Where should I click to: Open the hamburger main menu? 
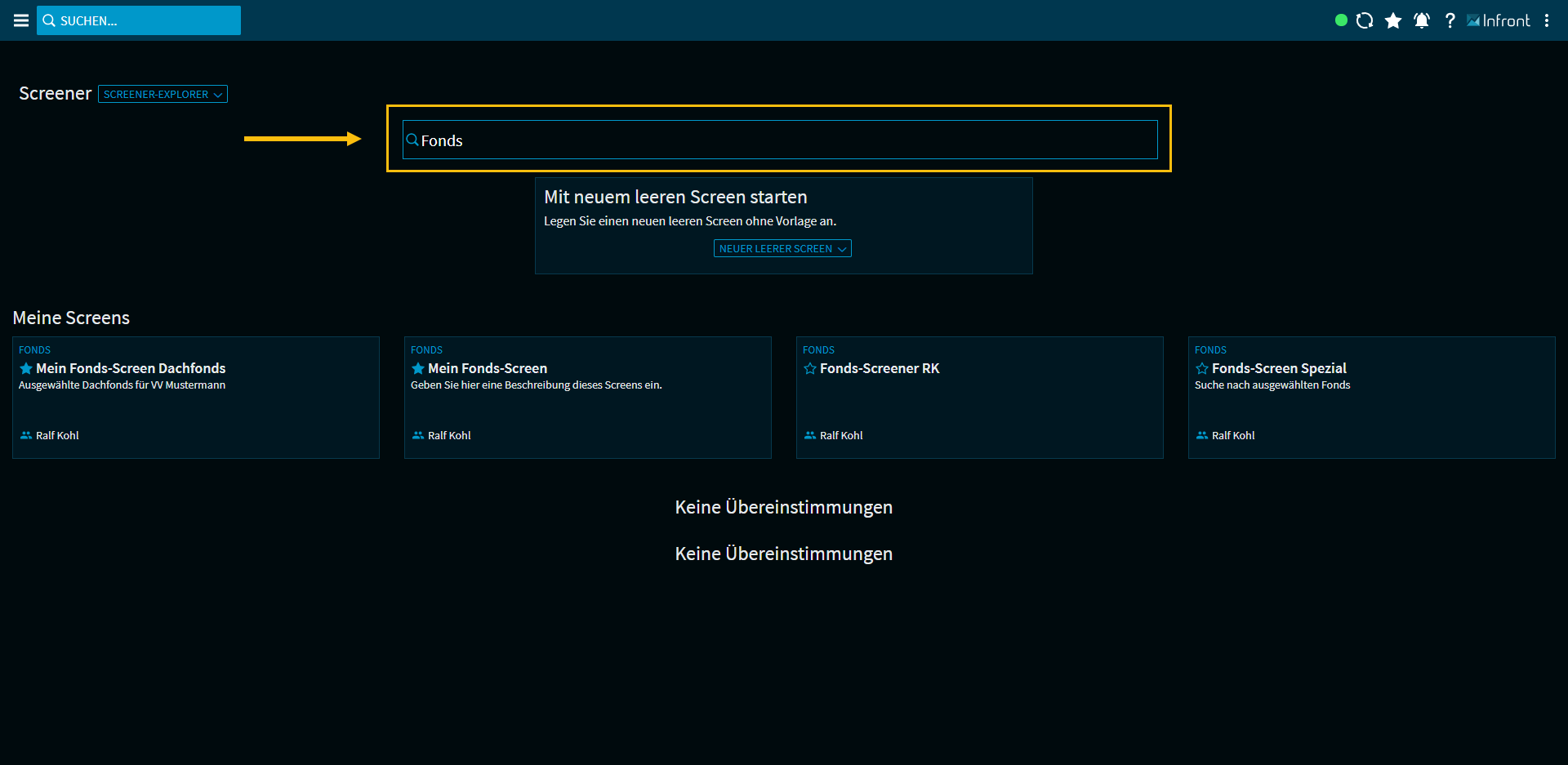[x=21, y=20]
